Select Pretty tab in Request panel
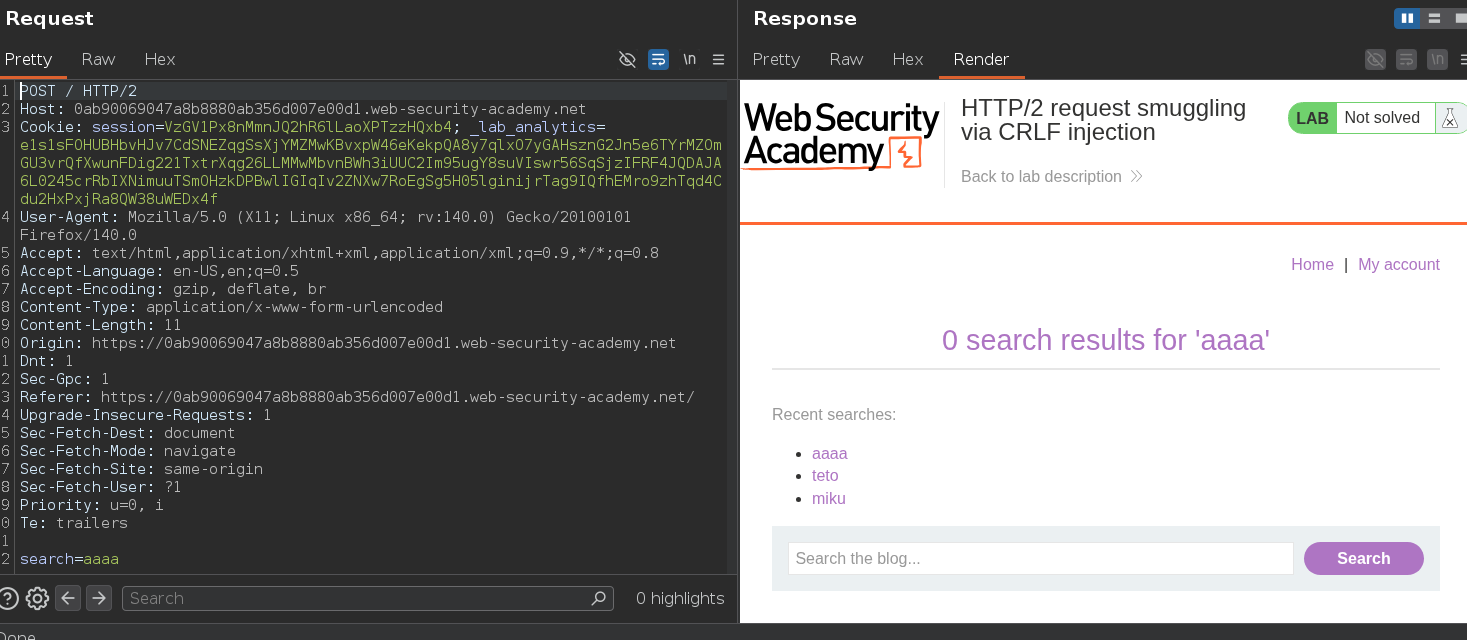Image resolution: width=1467 pixels, height=640 pixels. (28, 59)
